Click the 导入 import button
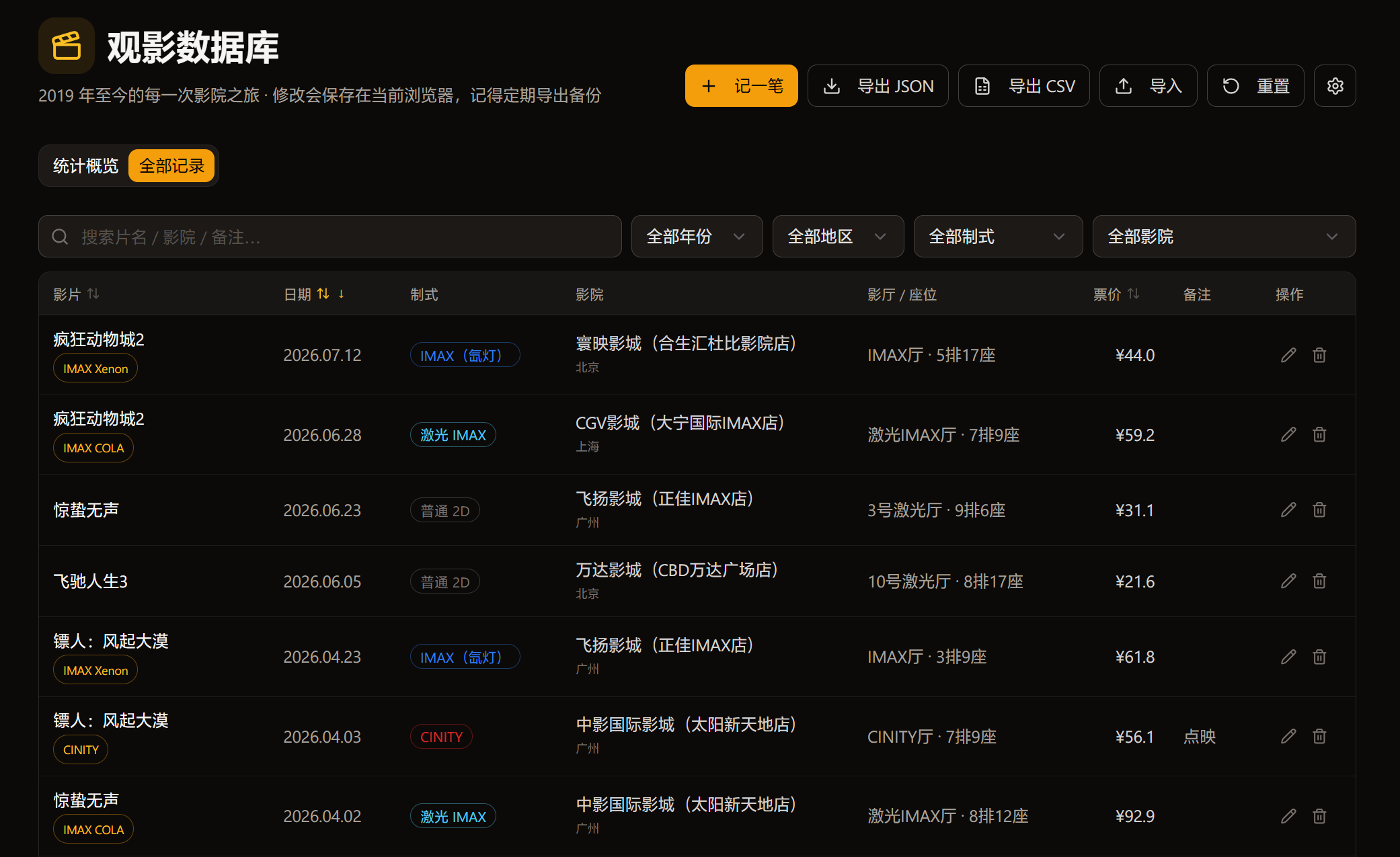 [1148, 86]
